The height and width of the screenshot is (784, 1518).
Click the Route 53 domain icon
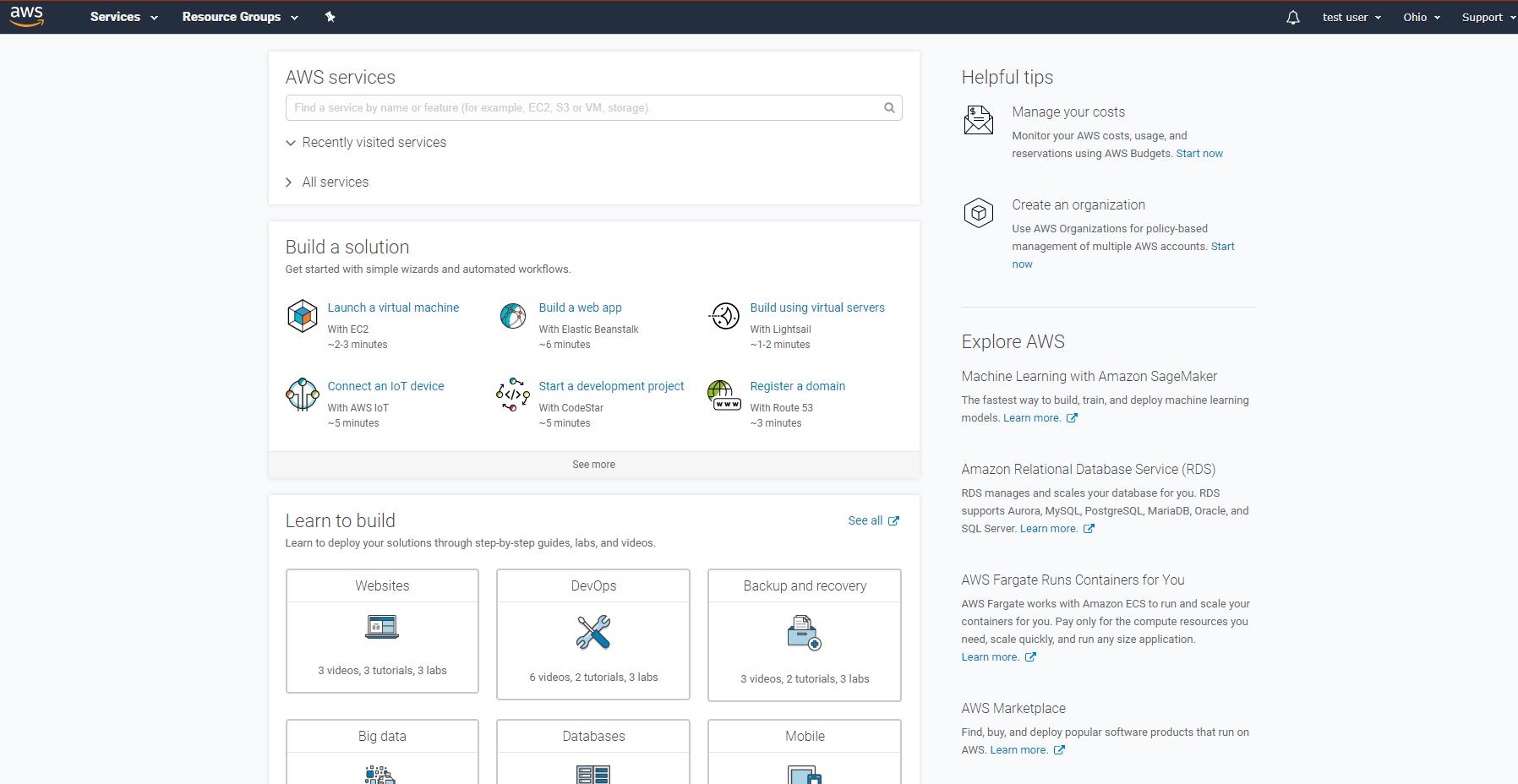click(724, 395)
